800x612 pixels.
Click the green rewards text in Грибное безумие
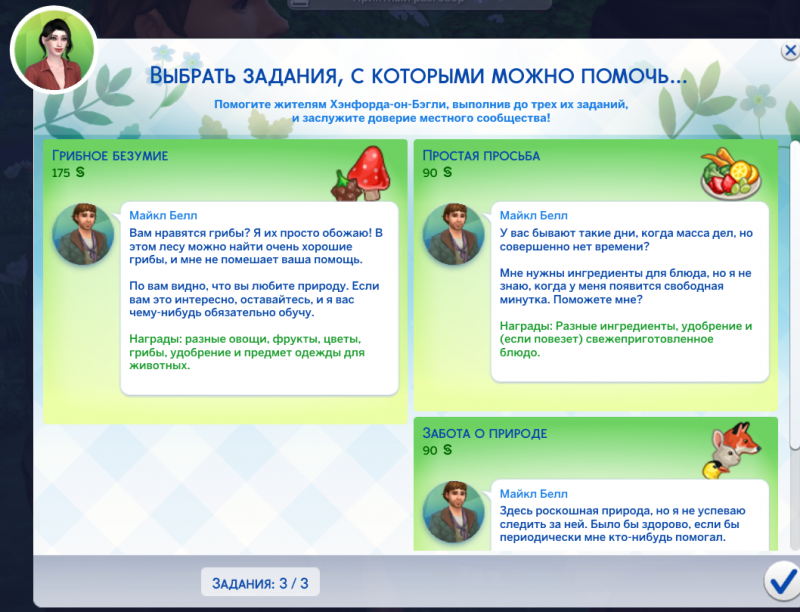point(247,352)
